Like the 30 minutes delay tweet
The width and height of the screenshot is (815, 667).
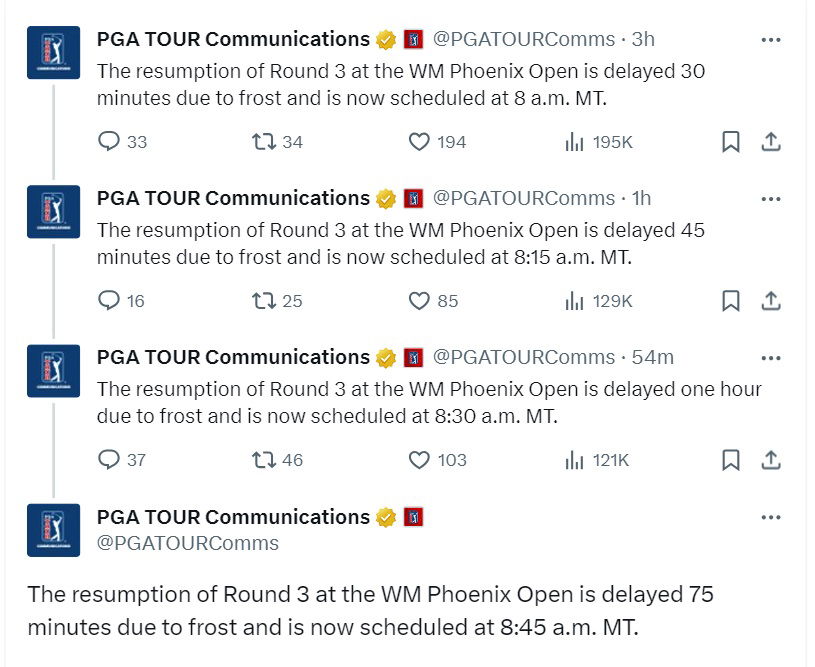point(420,142)
